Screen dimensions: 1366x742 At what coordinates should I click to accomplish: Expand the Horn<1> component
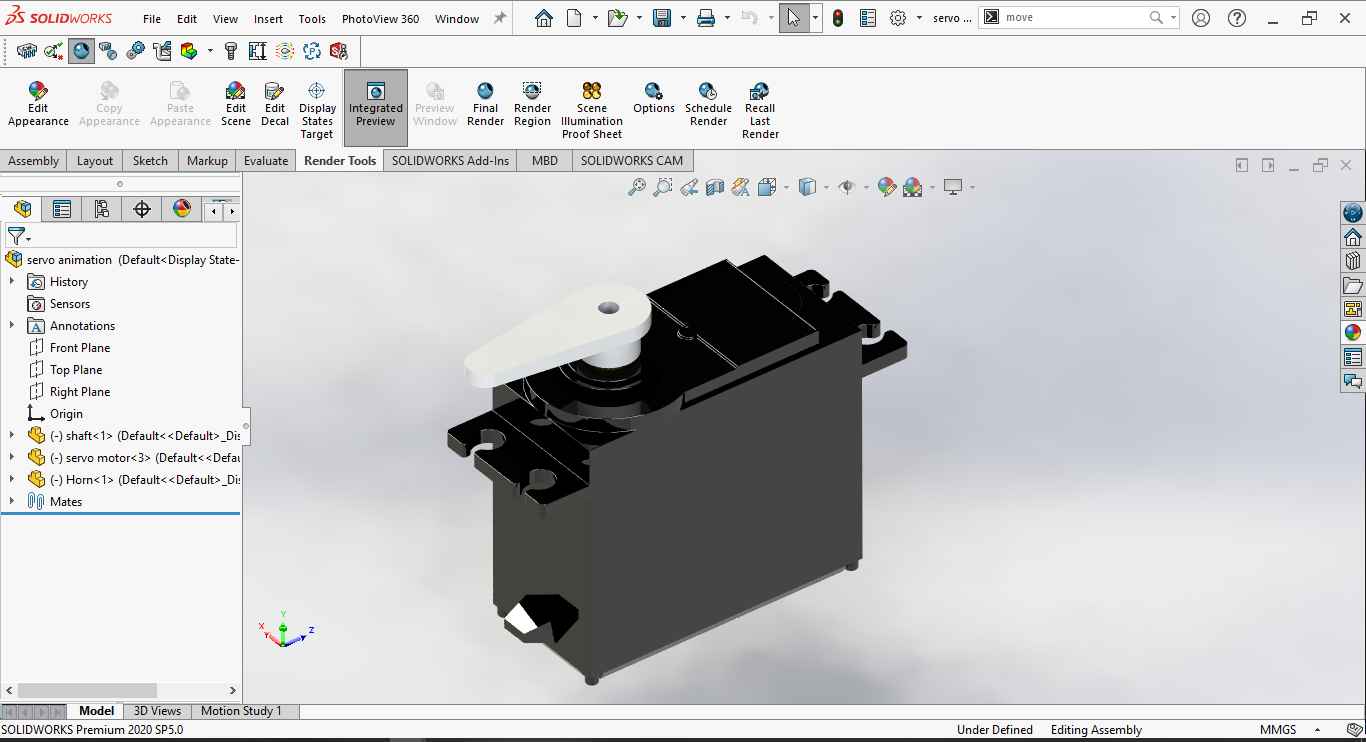[12, 480]
